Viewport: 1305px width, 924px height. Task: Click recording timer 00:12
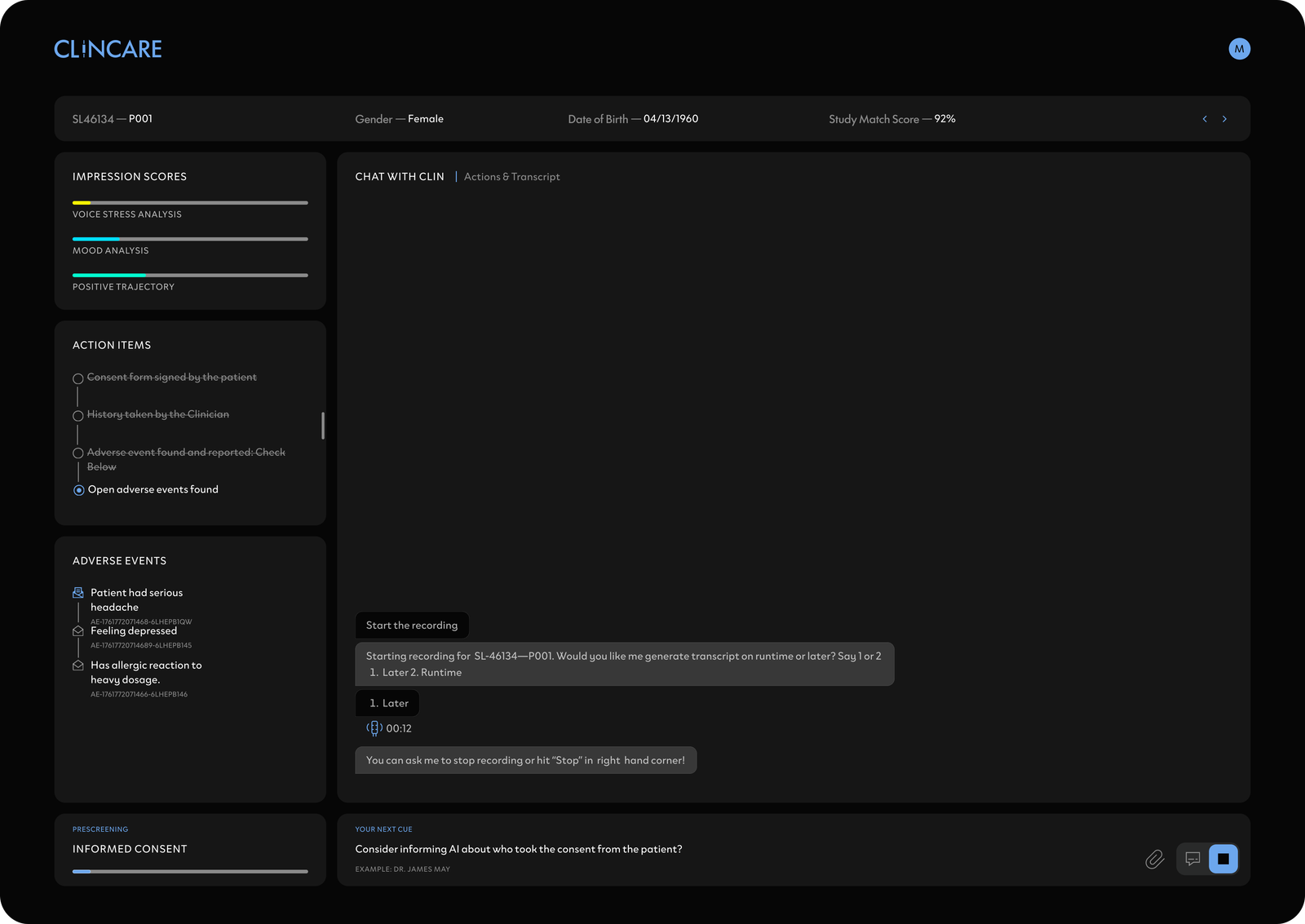[399, 728]
